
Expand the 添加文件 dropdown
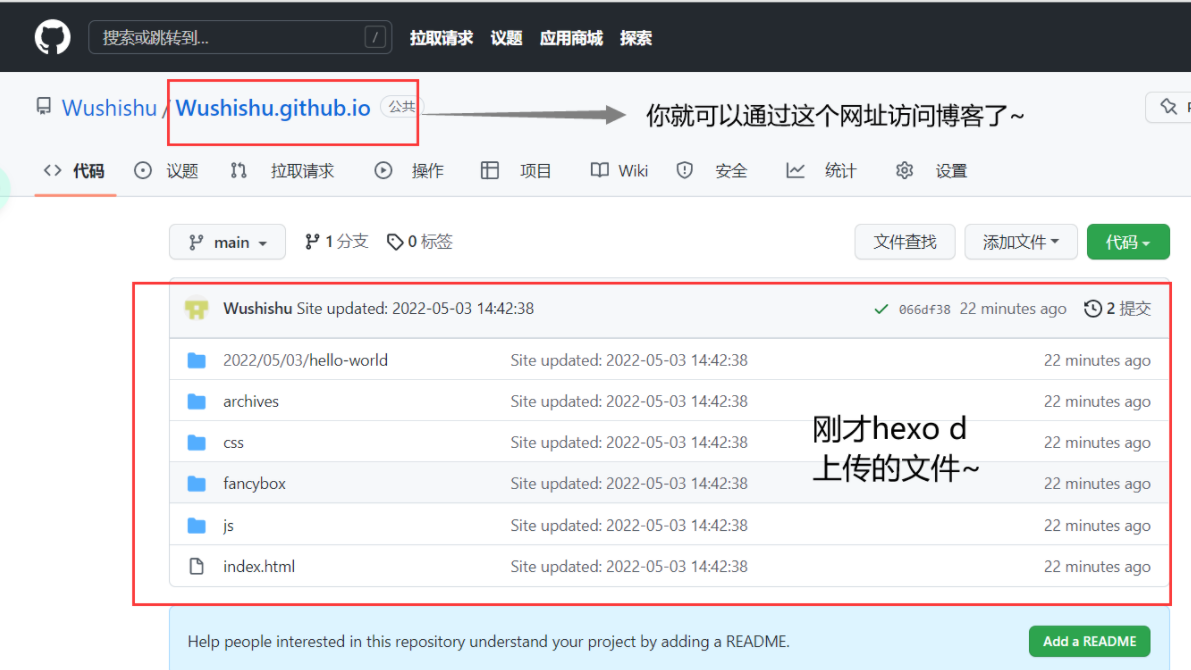click(x=1020, y=241)
